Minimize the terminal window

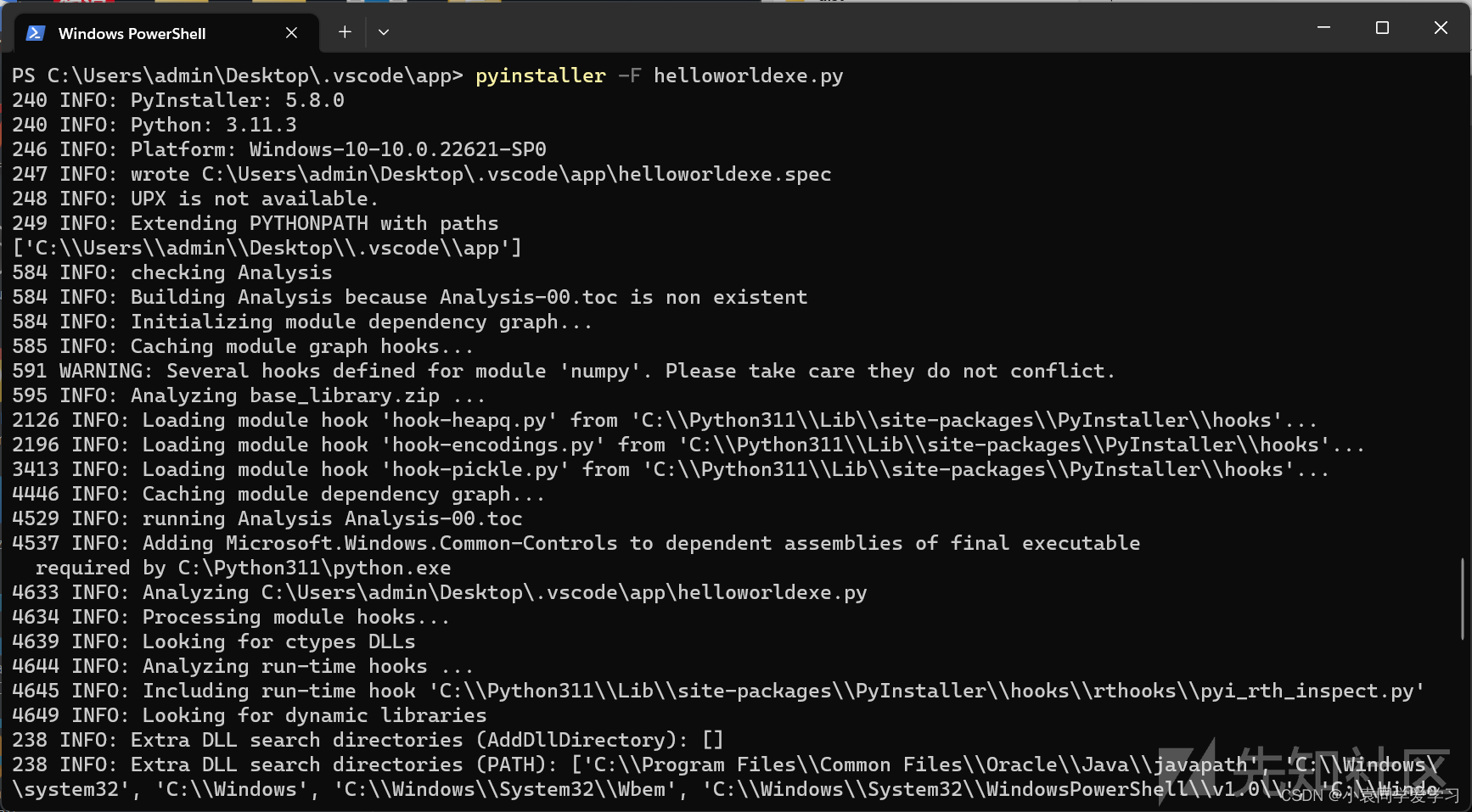[x=1324, y=27]
